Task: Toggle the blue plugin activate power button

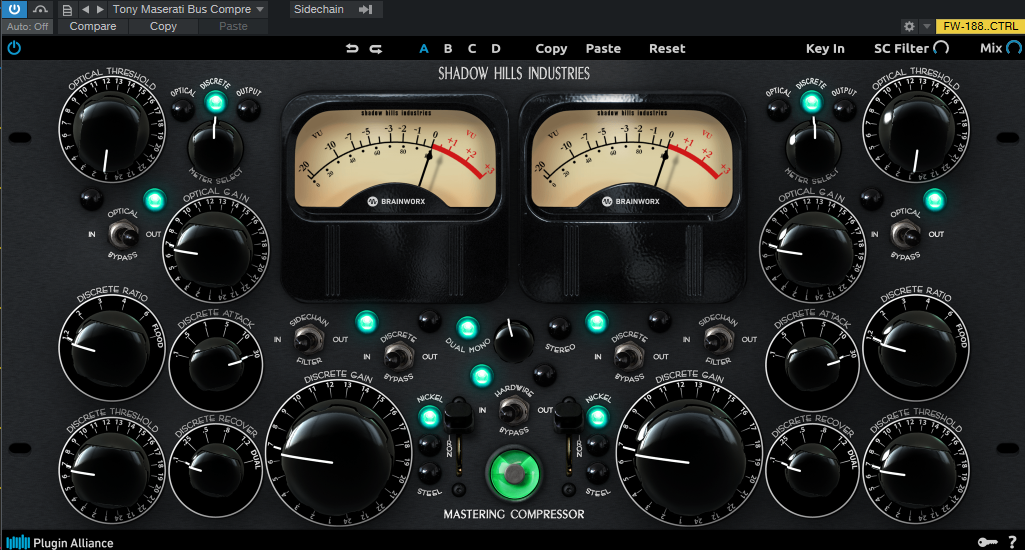Action: coord(14,9)
